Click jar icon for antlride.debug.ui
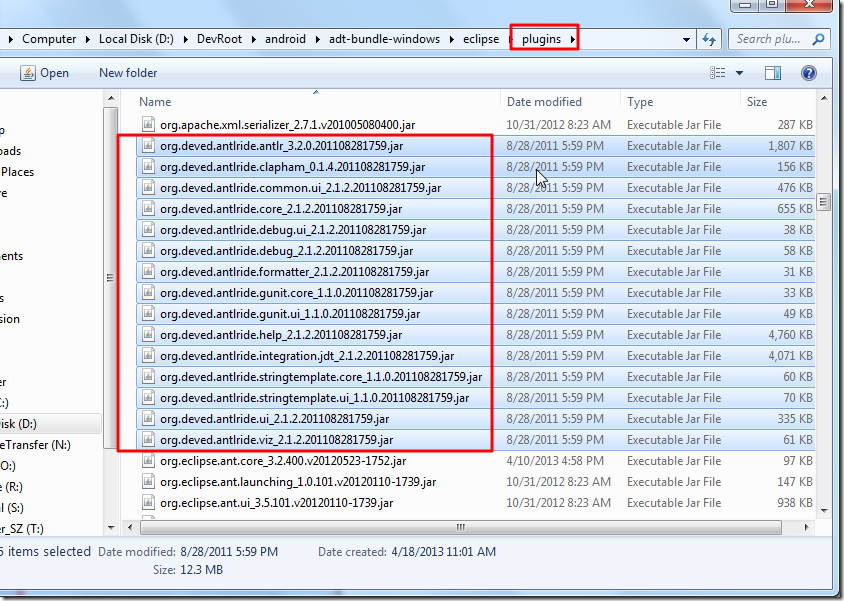Image resolution: width=844 pixels, height=601 pixels. coord(148,229)
